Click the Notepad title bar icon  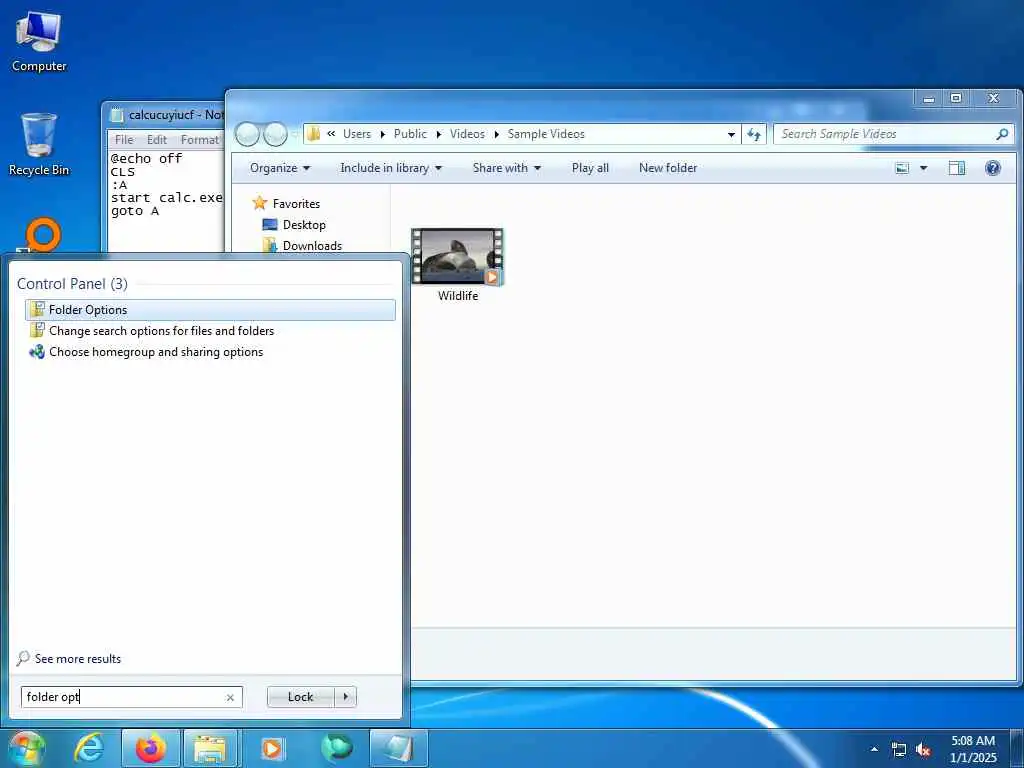click(117, 115)
